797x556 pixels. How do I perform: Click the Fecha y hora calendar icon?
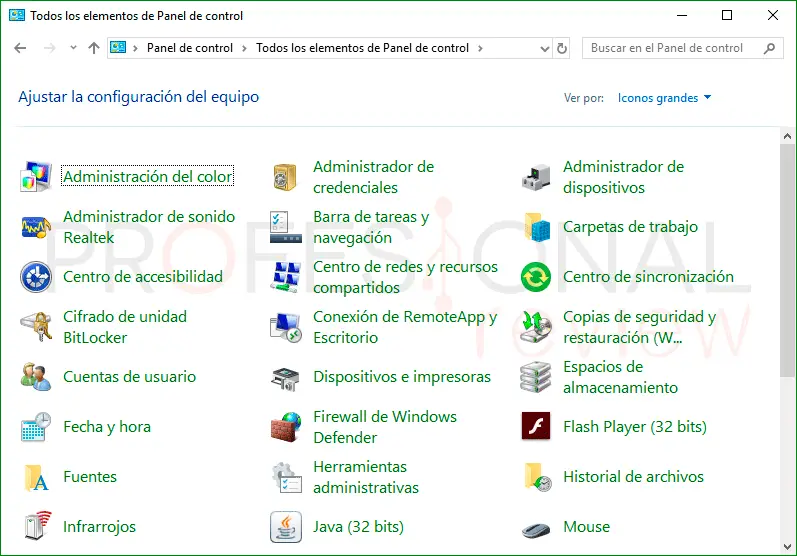point(36,427)
